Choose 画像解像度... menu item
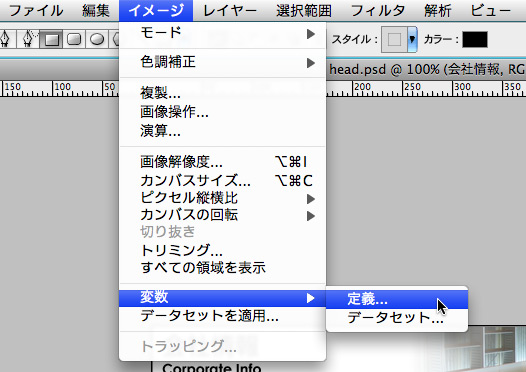The image size is (526, 372). click(222, 162)
